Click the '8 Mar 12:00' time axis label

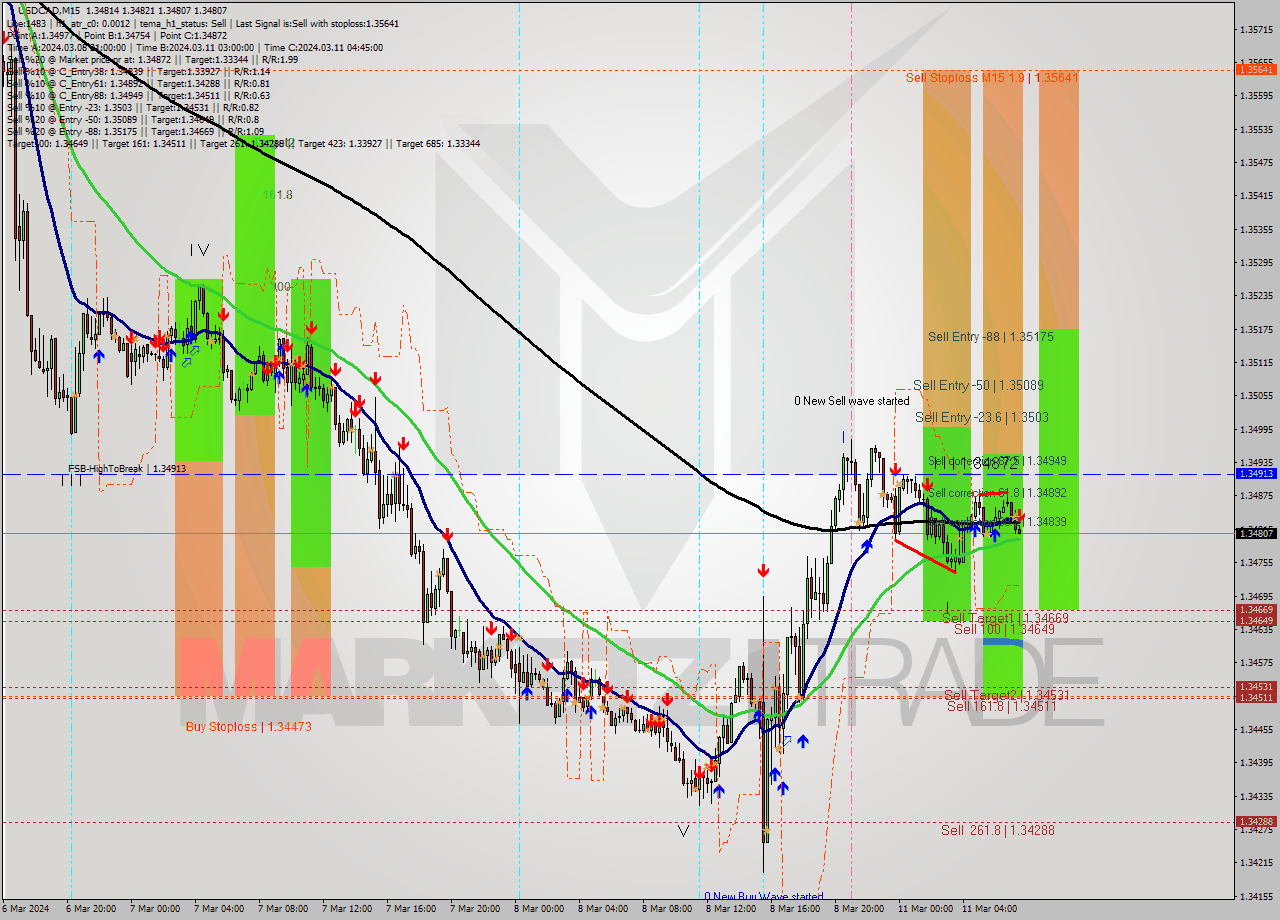point(731,909)
